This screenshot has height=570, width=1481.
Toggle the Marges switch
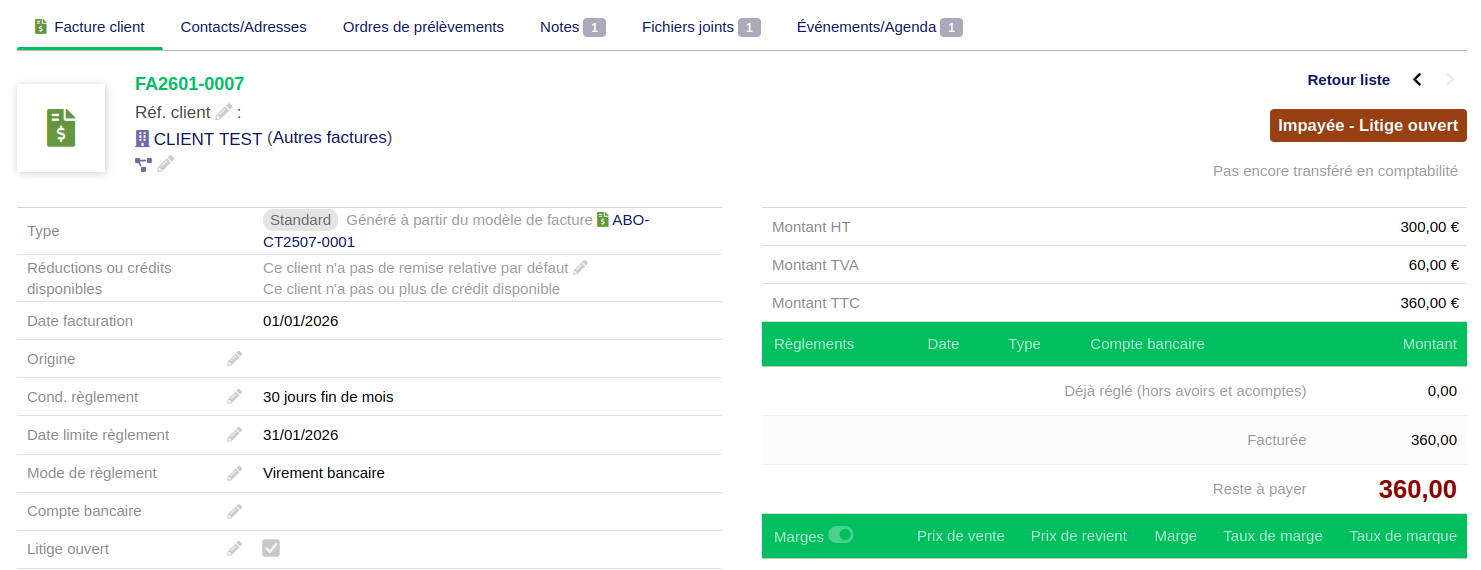point(841,535)
